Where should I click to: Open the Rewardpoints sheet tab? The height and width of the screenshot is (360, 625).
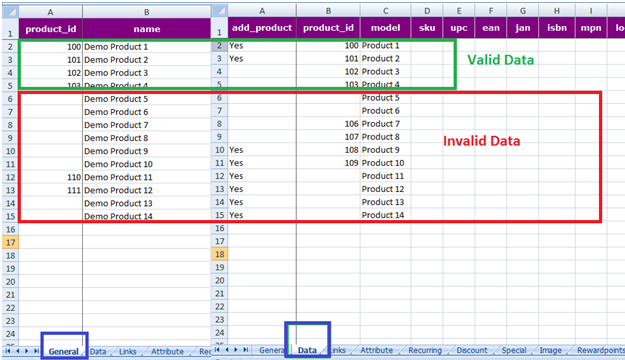point(601,350)
